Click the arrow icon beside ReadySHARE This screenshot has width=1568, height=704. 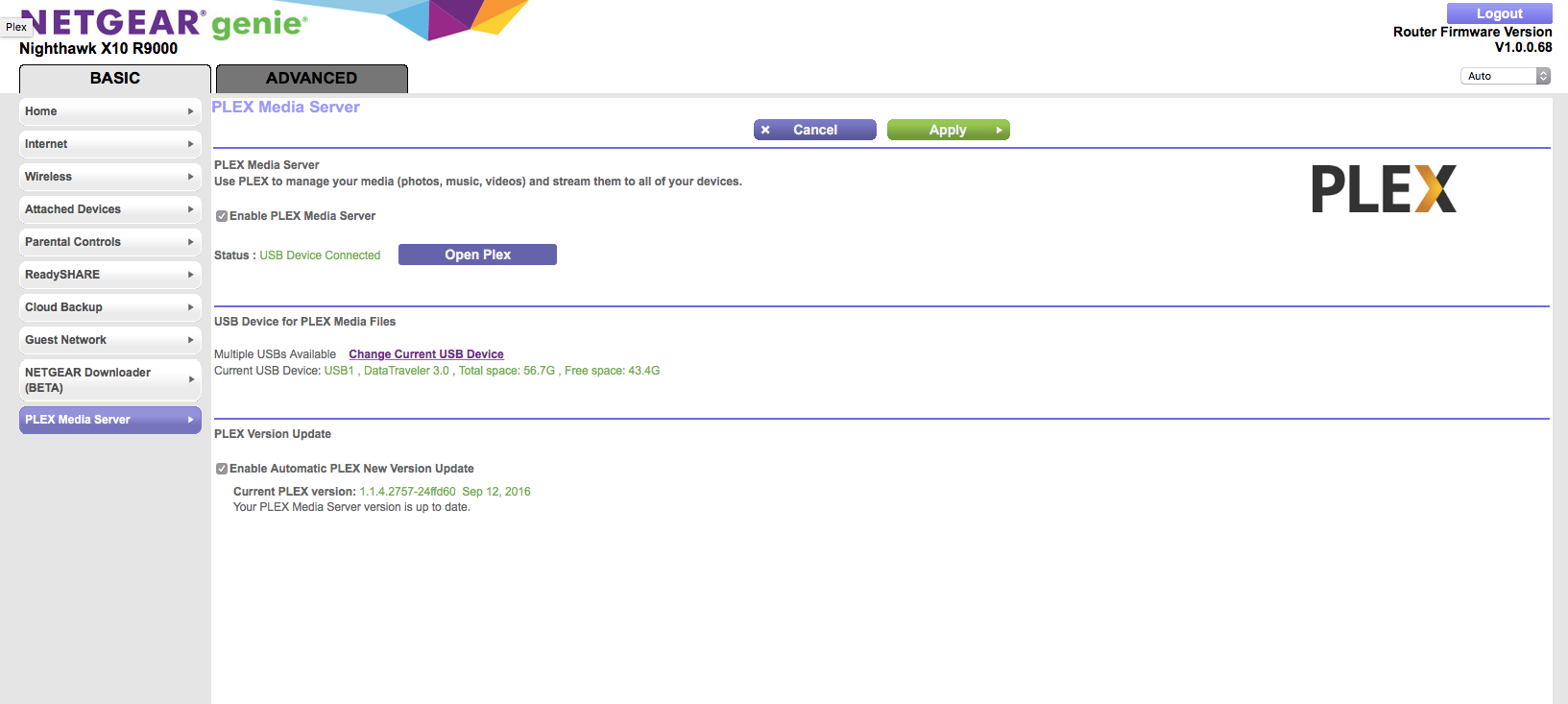[x=190, y=275]
